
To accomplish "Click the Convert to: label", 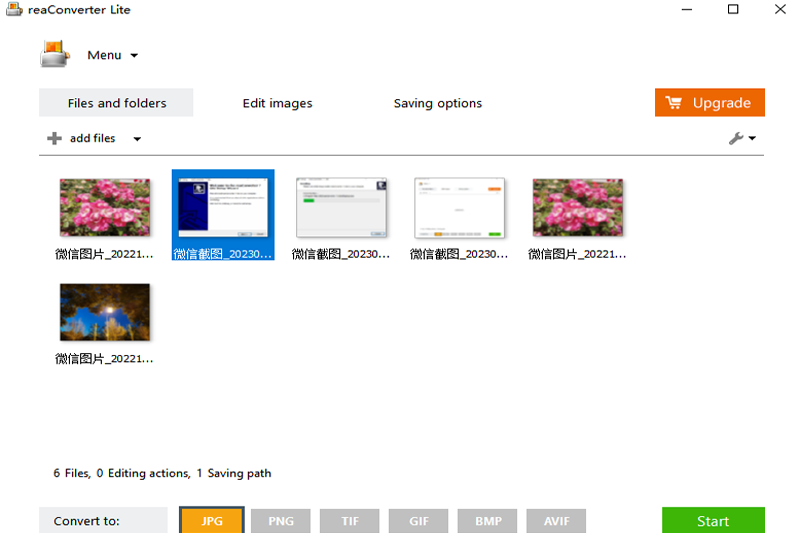I will pyautogui.click(x=87, y=521).
